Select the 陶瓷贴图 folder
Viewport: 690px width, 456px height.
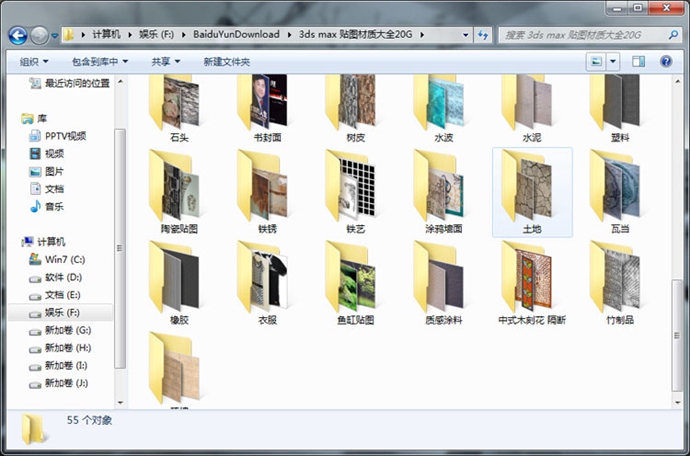click(179, 192)
